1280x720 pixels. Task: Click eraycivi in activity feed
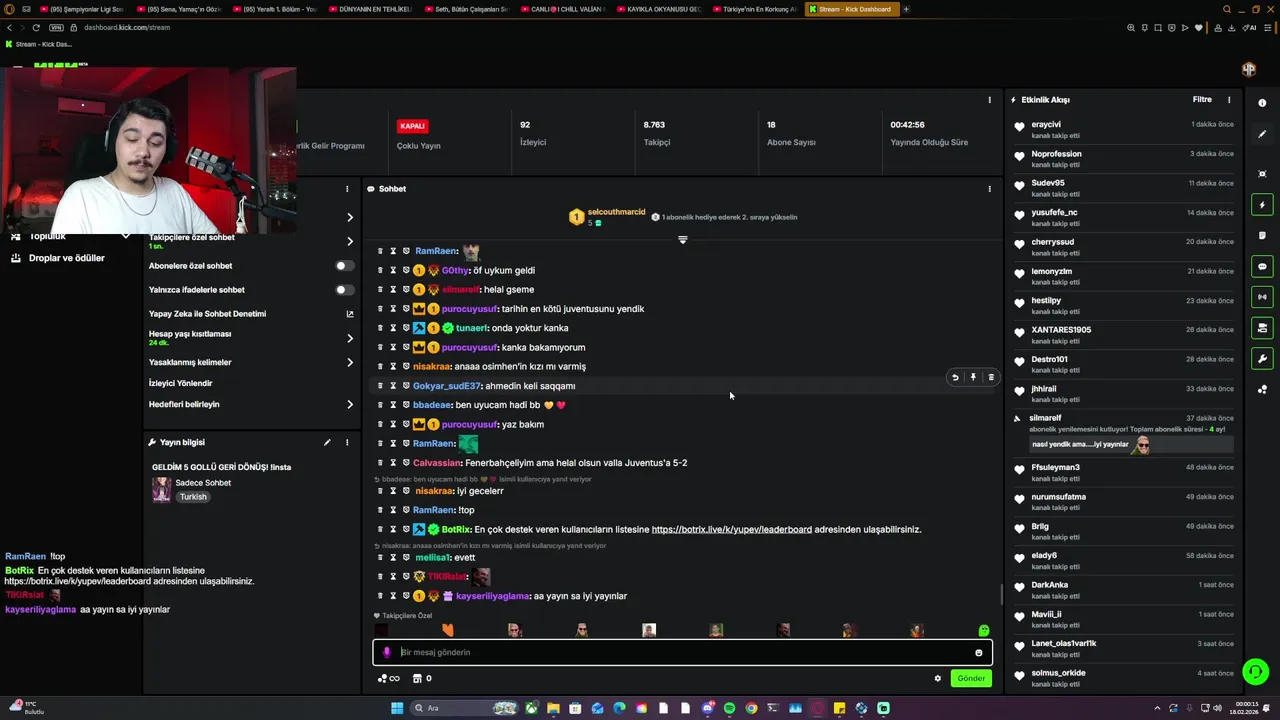1046,125
